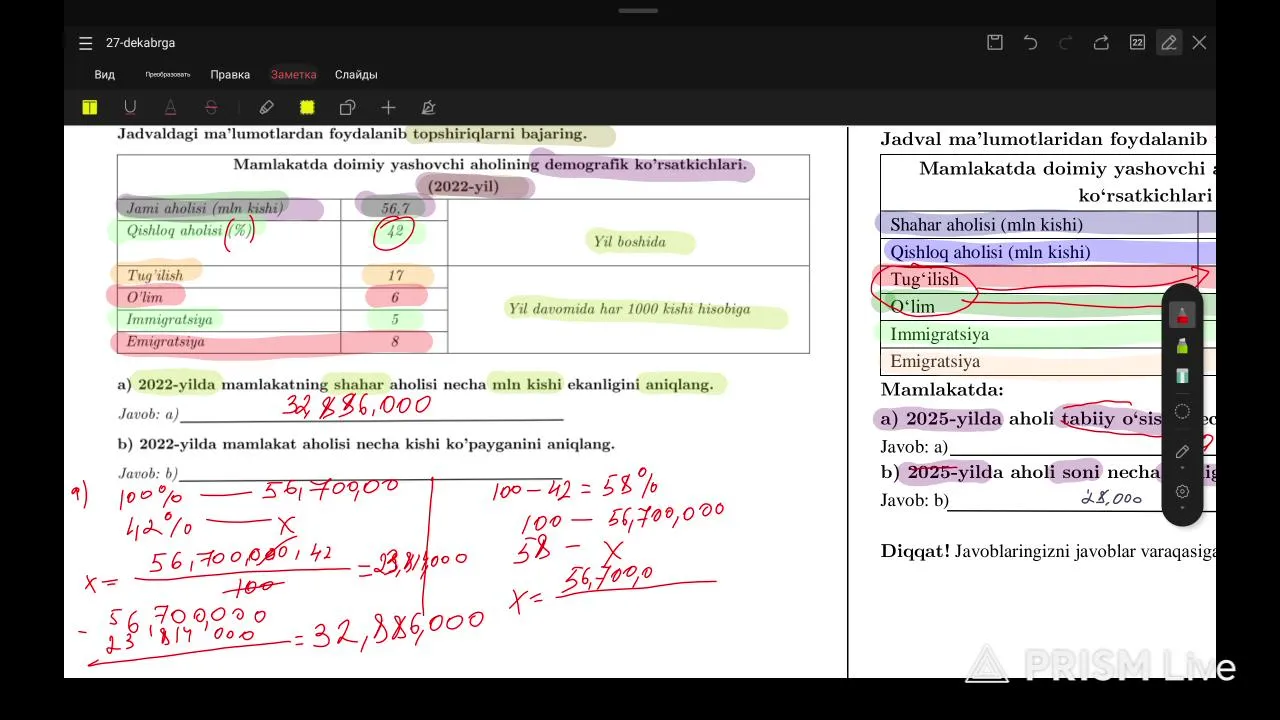This screenshot has height=720, width=1280.
Task: Select the yellow text highlight tool
Action: tap(90, 108)
